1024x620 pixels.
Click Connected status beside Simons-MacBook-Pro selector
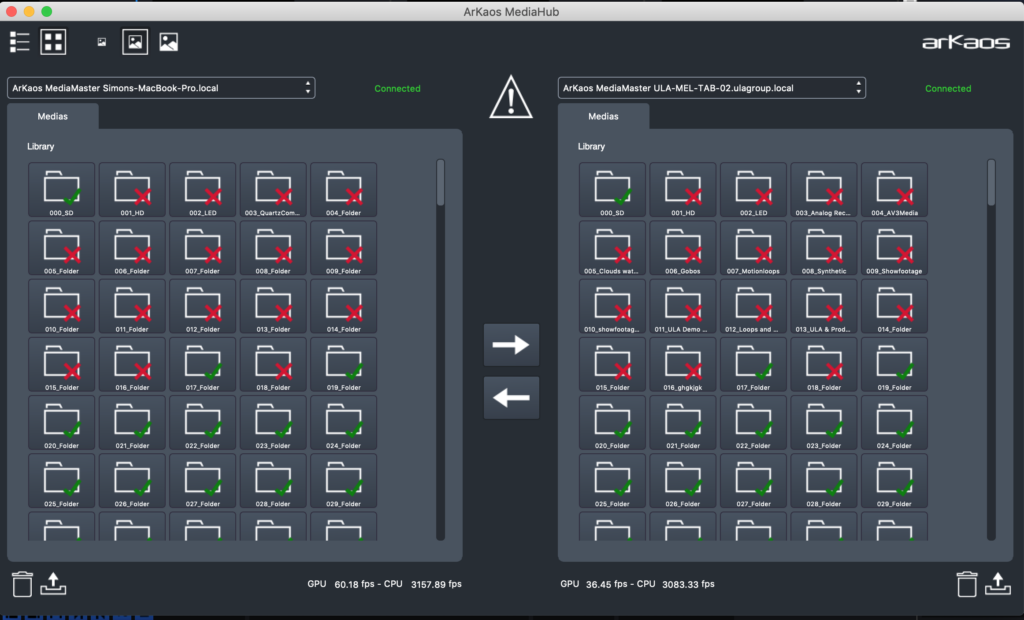(x=397, y=89)
